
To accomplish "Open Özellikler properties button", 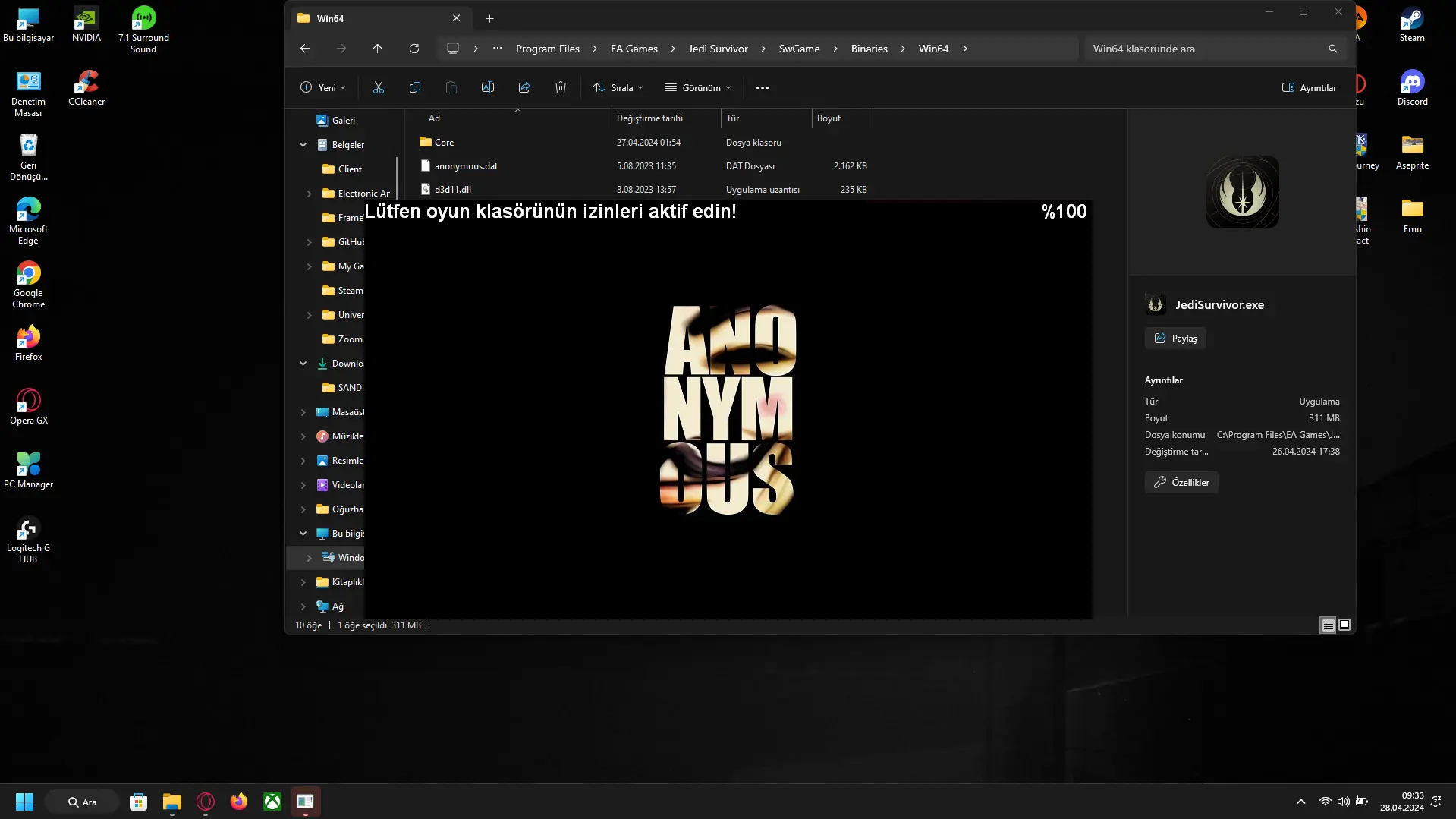I will point(1181,483).
